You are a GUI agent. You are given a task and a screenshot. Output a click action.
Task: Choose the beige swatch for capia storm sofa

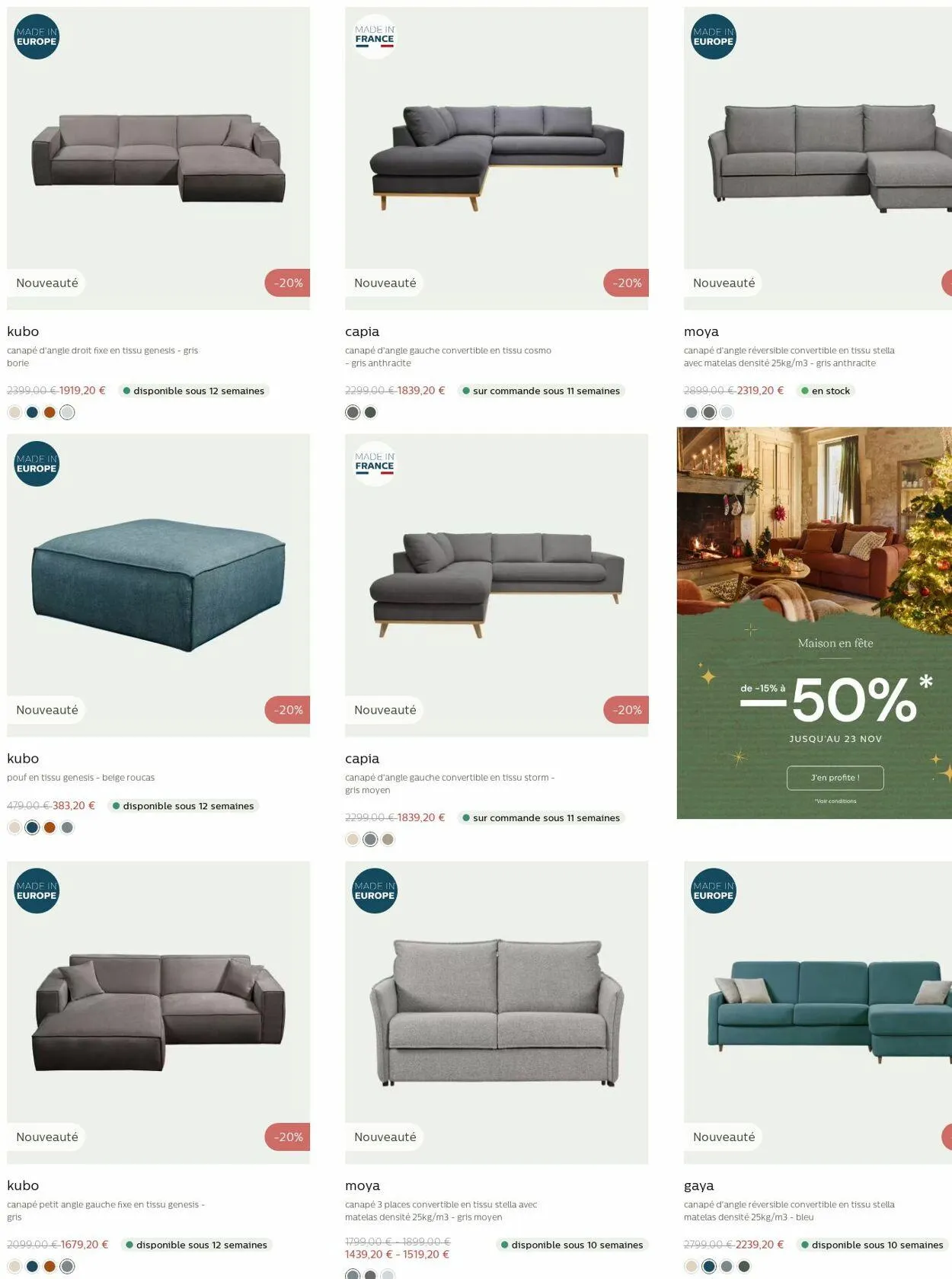(353, 839)
